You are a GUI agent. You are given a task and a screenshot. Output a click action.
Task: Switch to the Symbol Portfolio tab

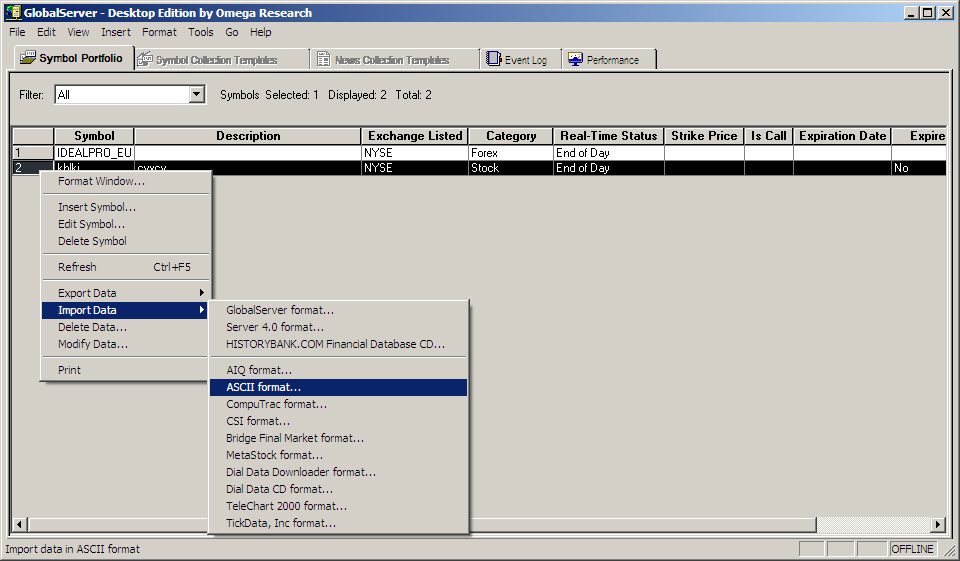pos(74,58)
